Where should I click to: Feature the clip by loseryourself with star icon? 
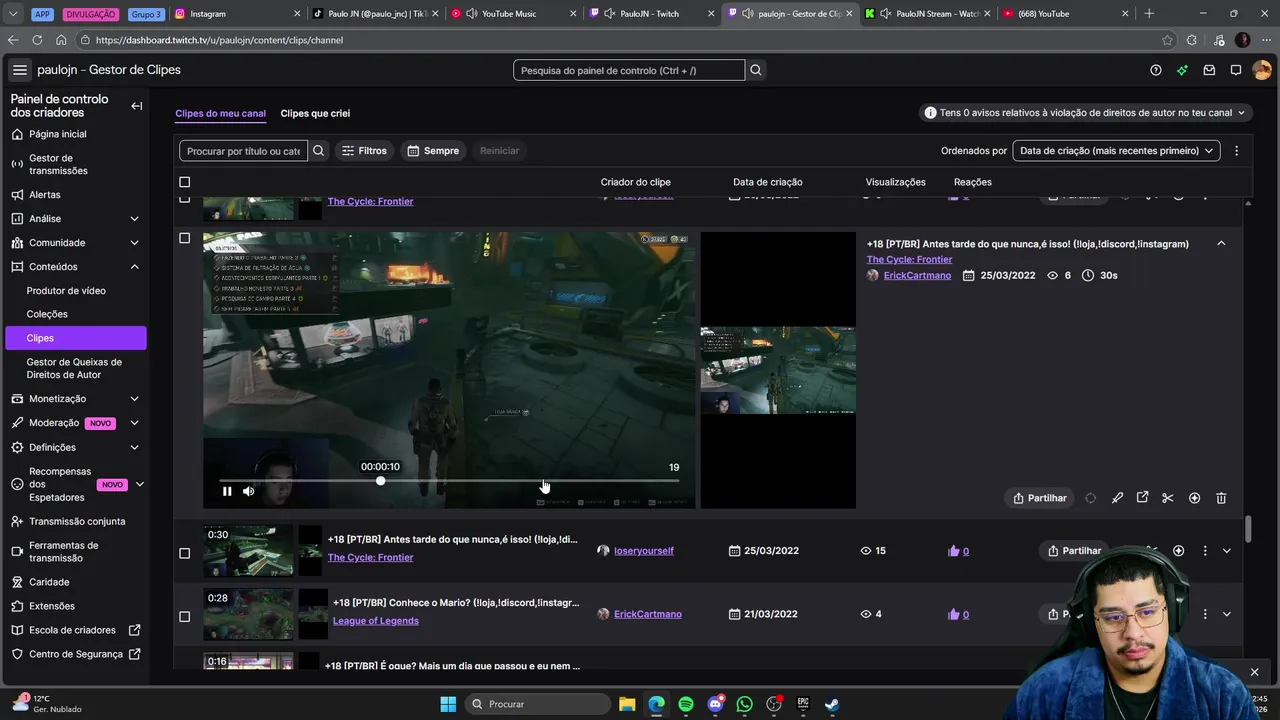click(1178, 551)
